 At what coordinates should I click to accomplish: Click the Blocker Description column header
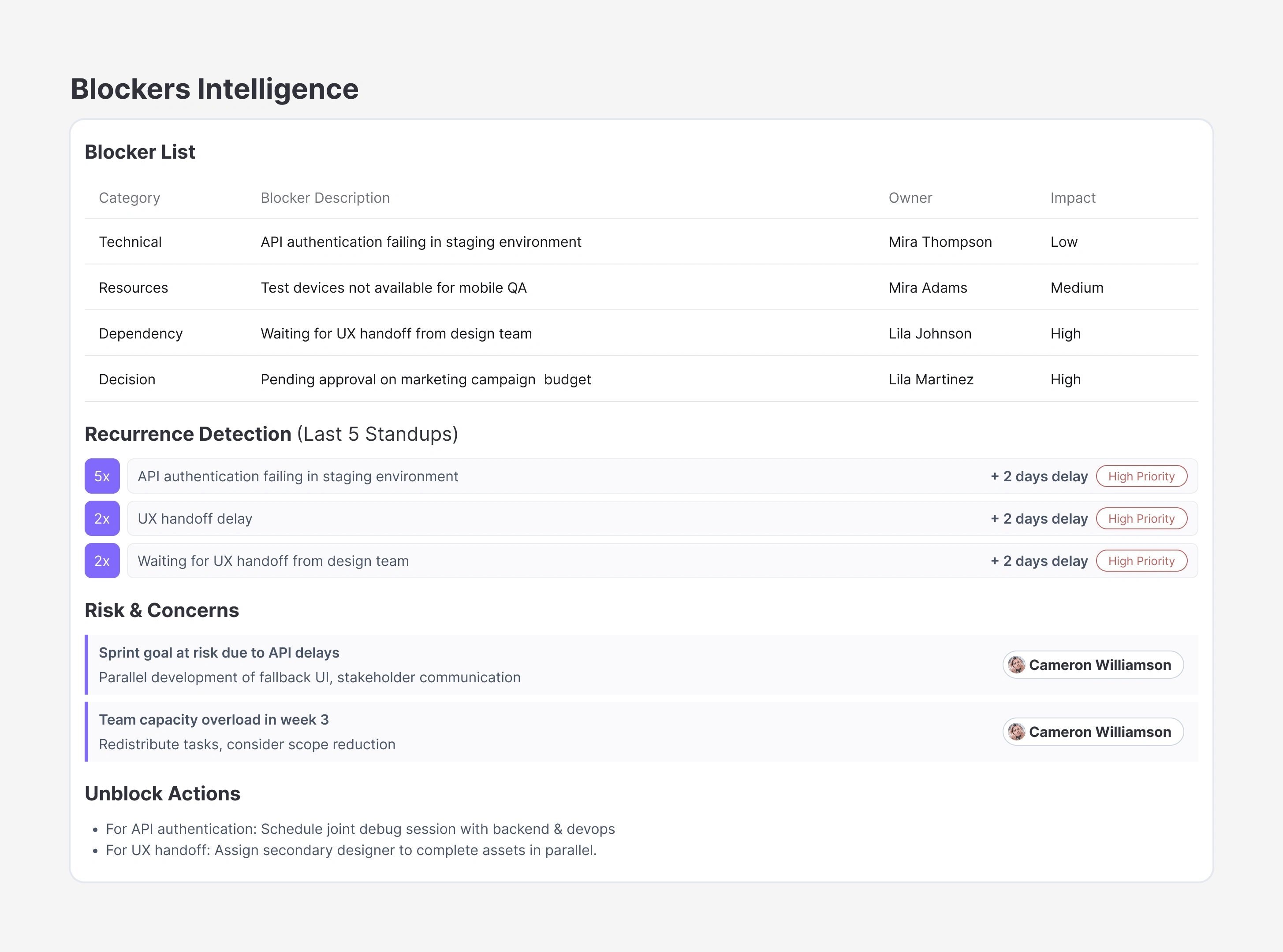pos(325,197)
